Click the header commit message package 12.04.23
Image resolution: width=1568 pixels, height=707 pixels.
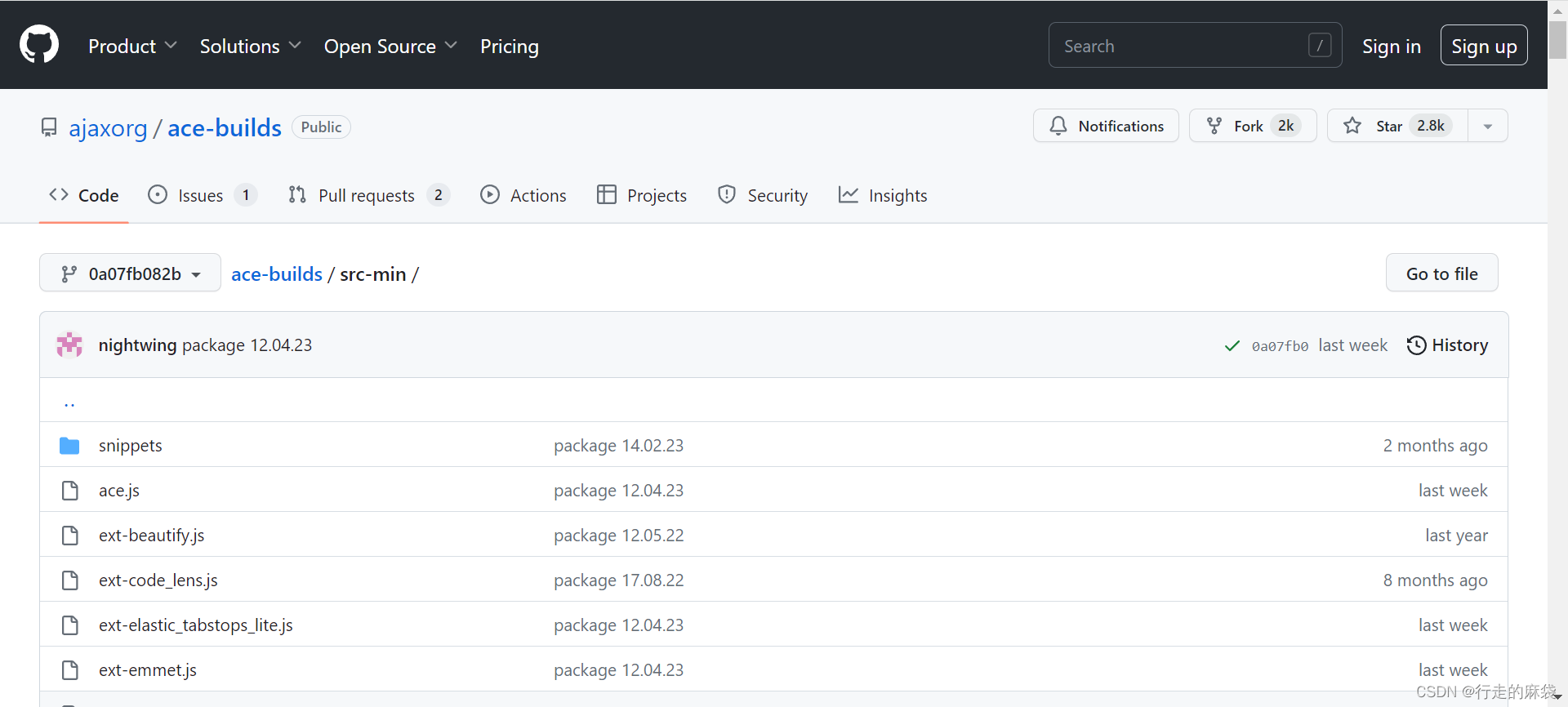point(247,345)
